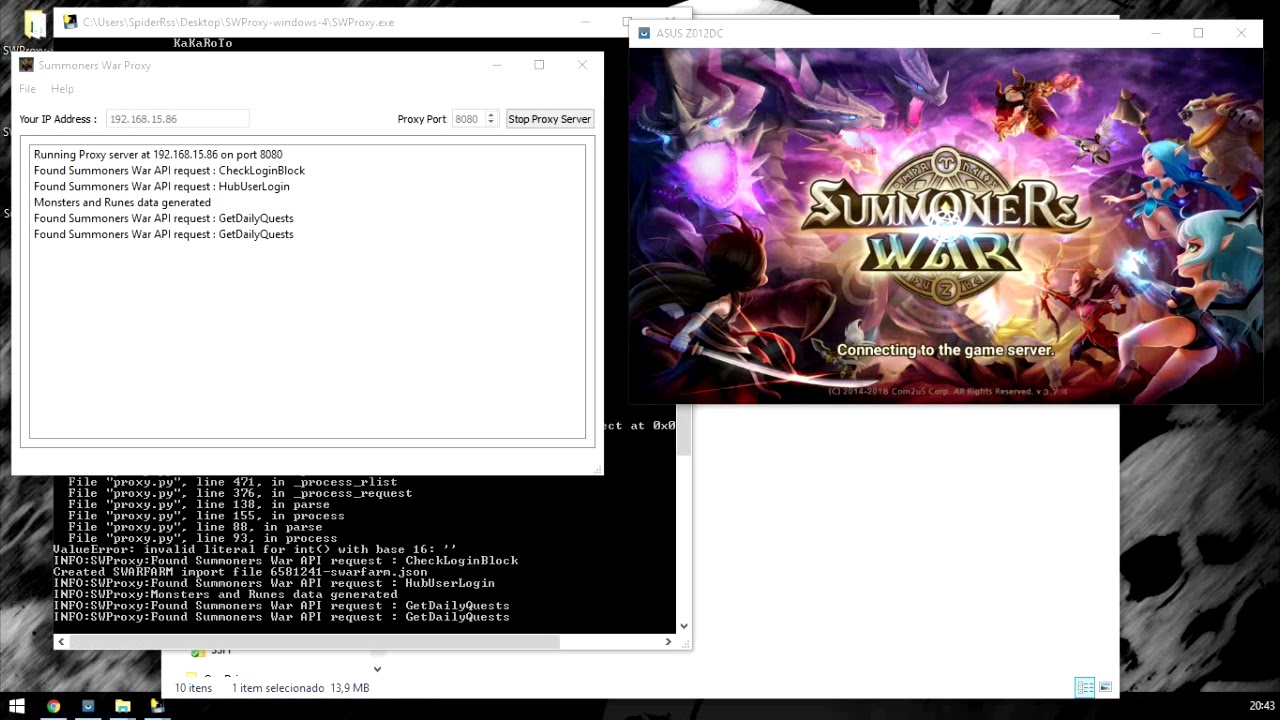Open the SWProxy Python icon in taskbar
The image size is (1280, 720).
click(157, 706)
